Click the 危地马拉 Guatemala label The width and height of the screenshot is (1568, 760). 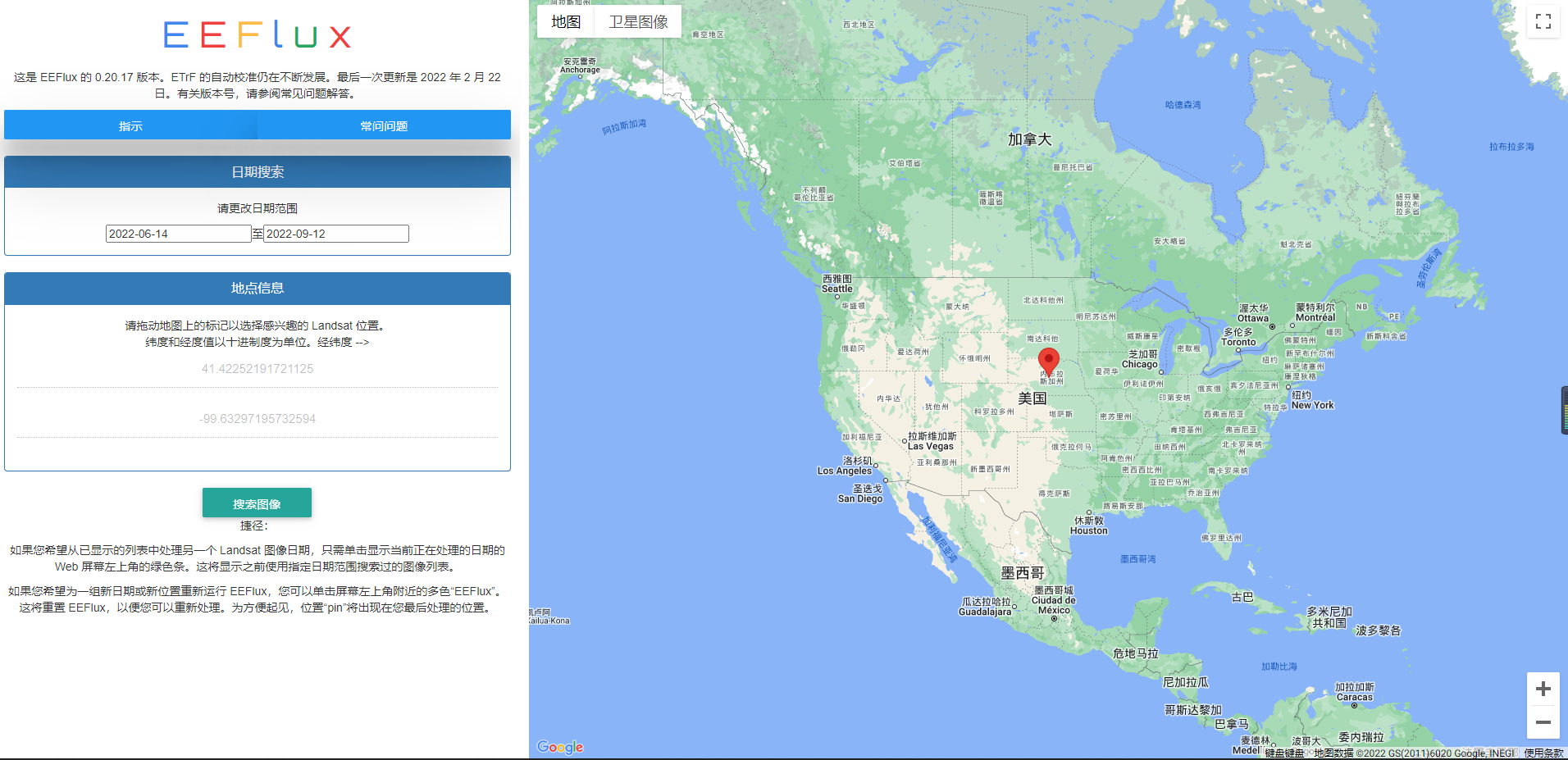1136,653
